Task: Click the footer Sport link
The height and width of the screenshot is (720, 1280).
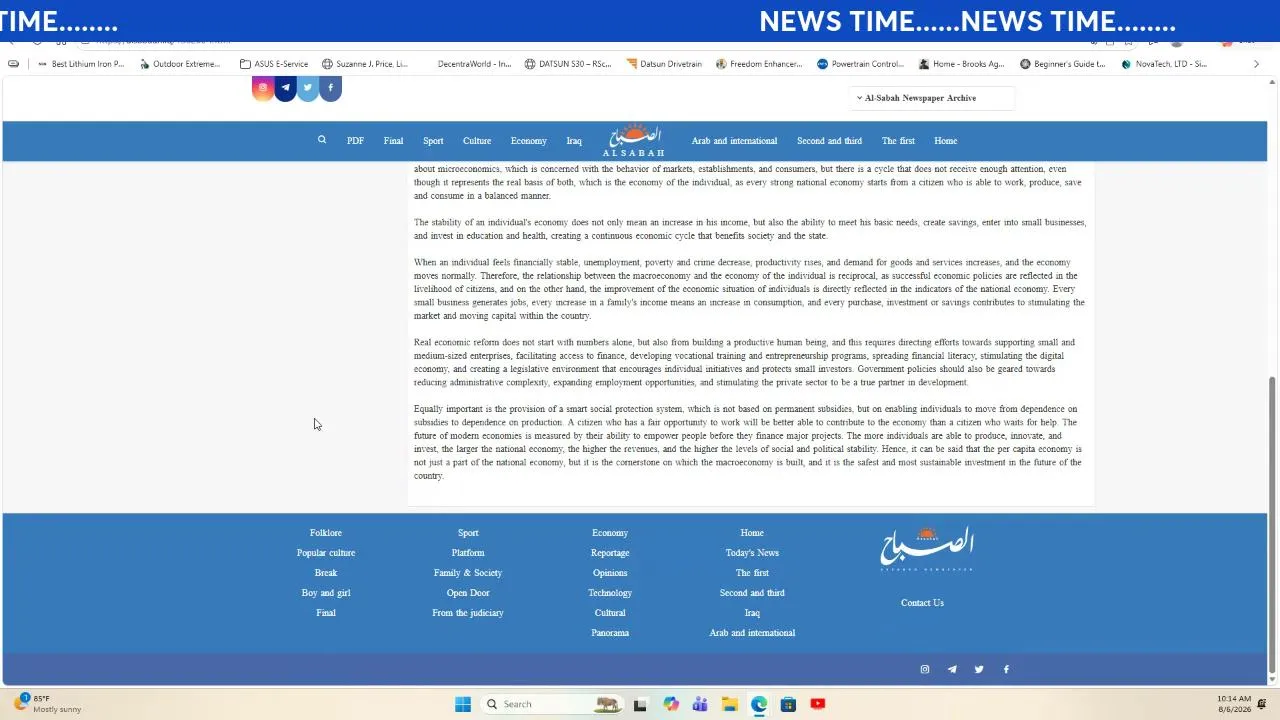Action: pyautogui.click(x=468, y=533)
